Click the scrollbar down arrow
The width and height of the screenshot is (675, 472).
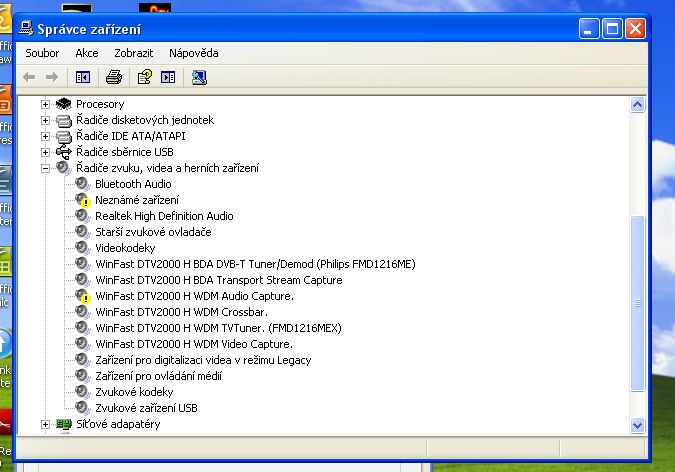pos(637,425)
